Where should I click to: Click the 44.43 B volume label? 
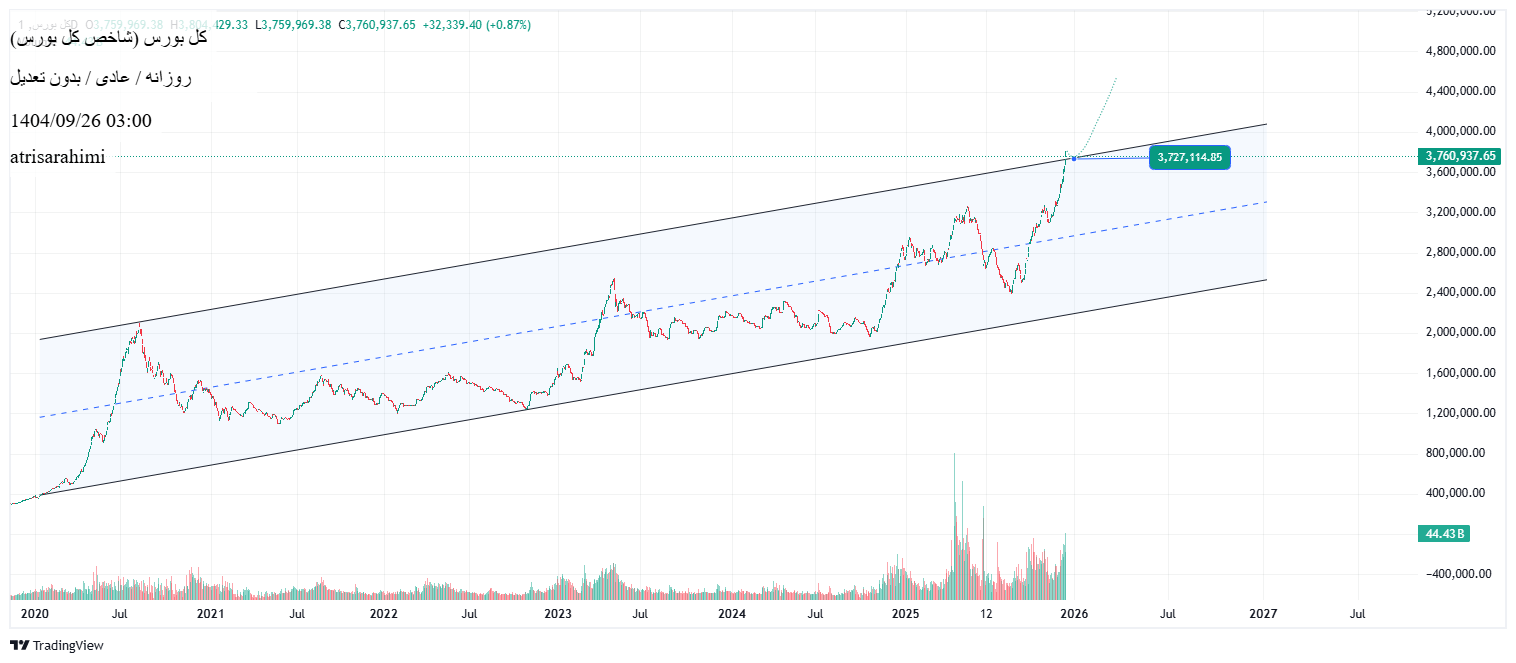[x=1445, y=534]
